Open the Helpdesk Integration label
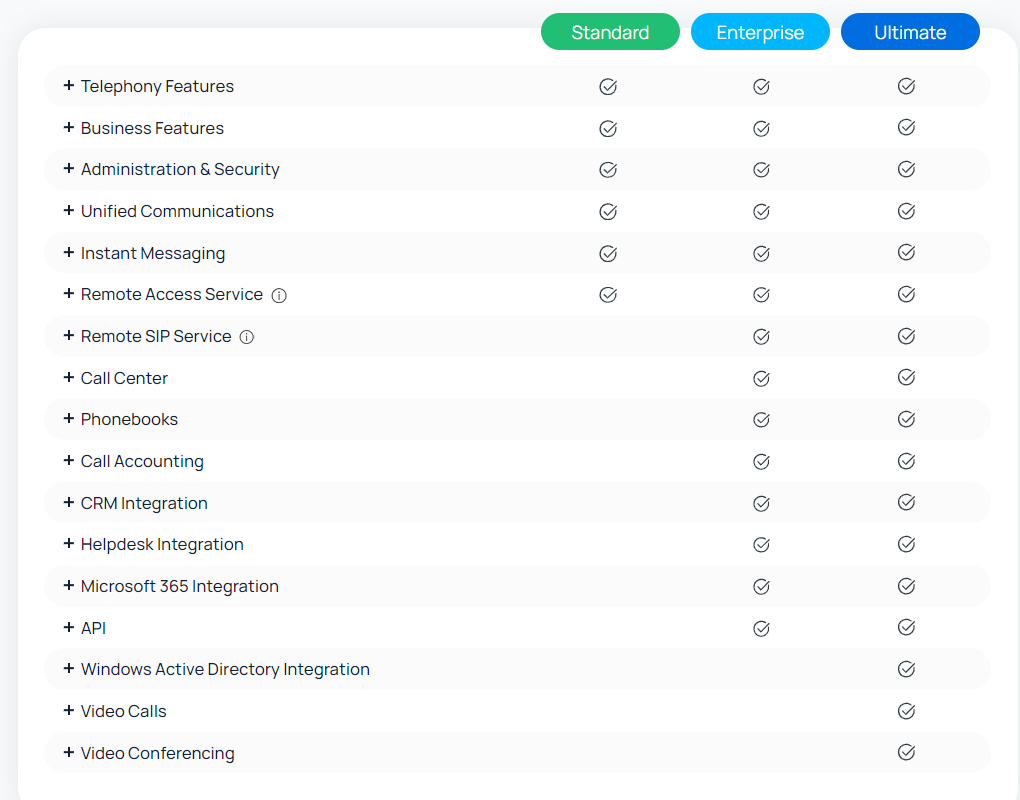This screenshot has height=800, width=1020. click(x=162, y=544)
